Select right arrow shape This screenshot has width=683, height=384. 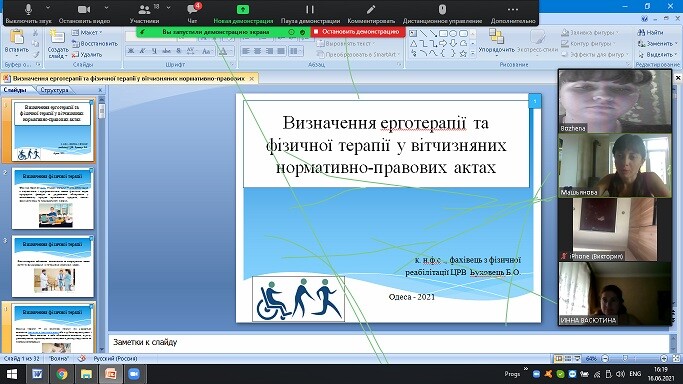[443, 43]
